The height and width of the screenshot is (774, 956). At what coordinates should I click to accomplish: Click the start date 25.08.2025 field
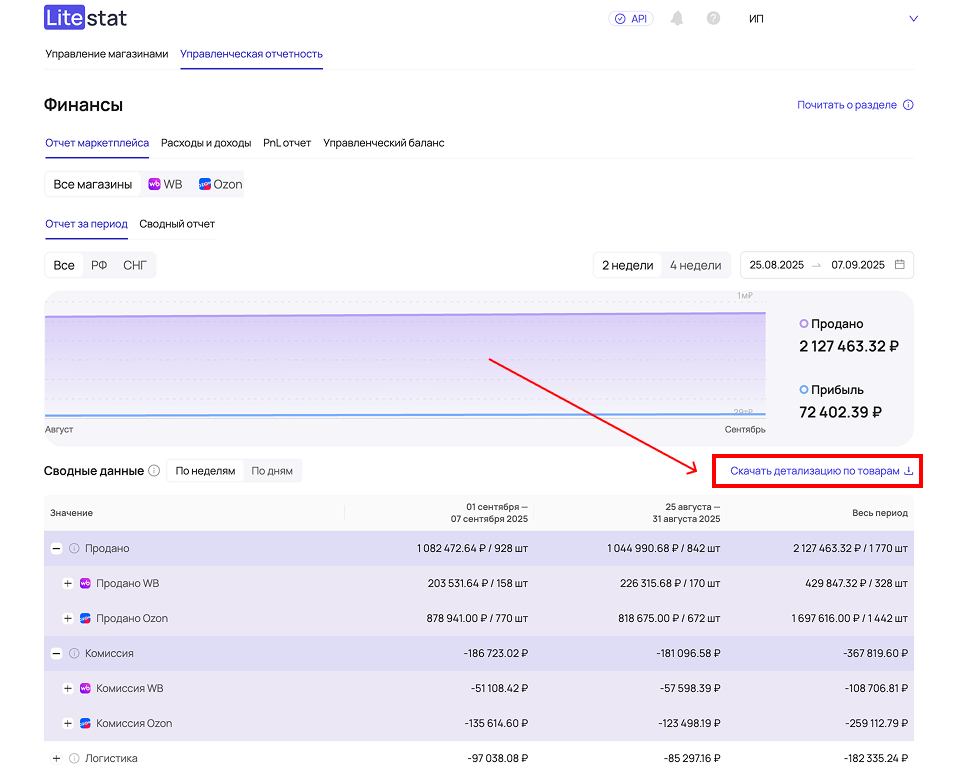point(776,265)
